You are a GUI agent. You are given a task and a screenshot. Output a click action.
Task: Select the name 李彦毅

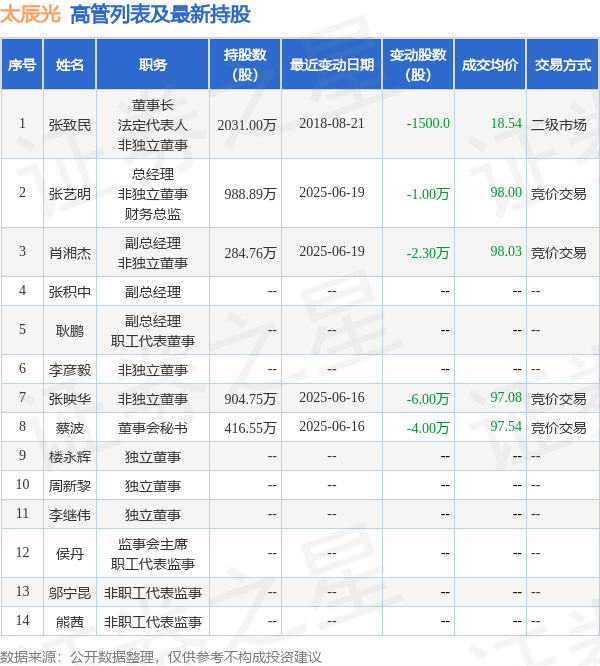[x=70, y=370]
